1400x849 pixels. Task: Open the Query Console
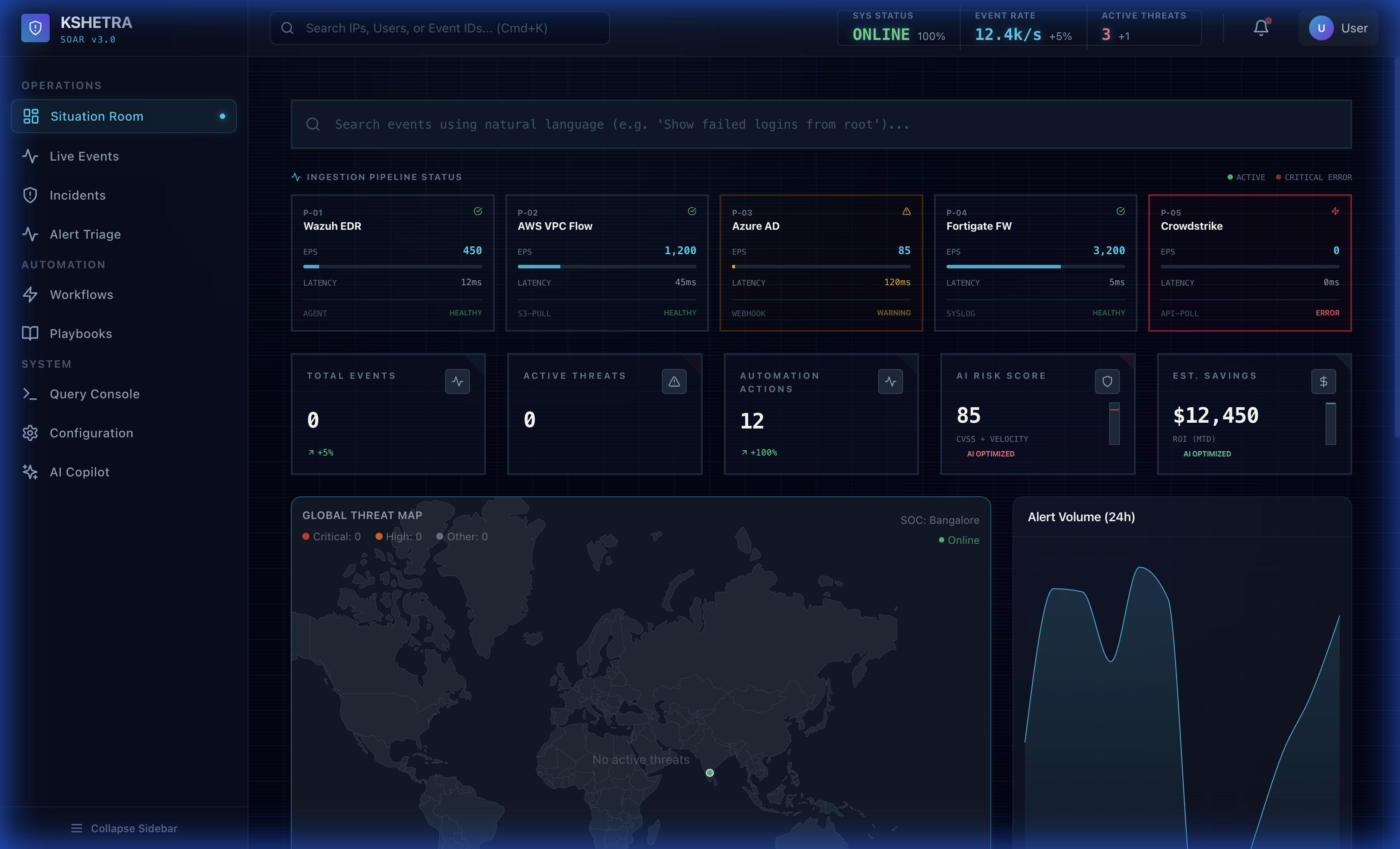94,393
